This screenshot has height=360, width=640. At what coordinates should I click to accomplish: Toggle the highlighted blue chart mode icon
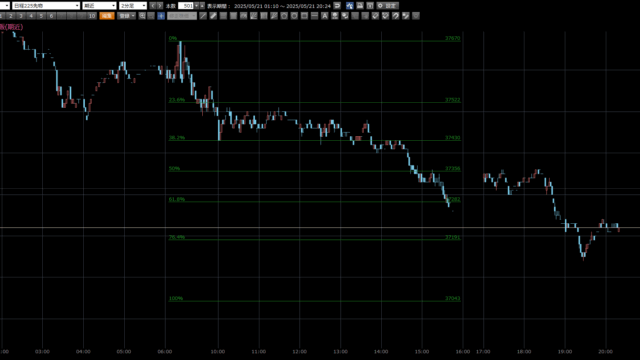click(x=350, y=6)
